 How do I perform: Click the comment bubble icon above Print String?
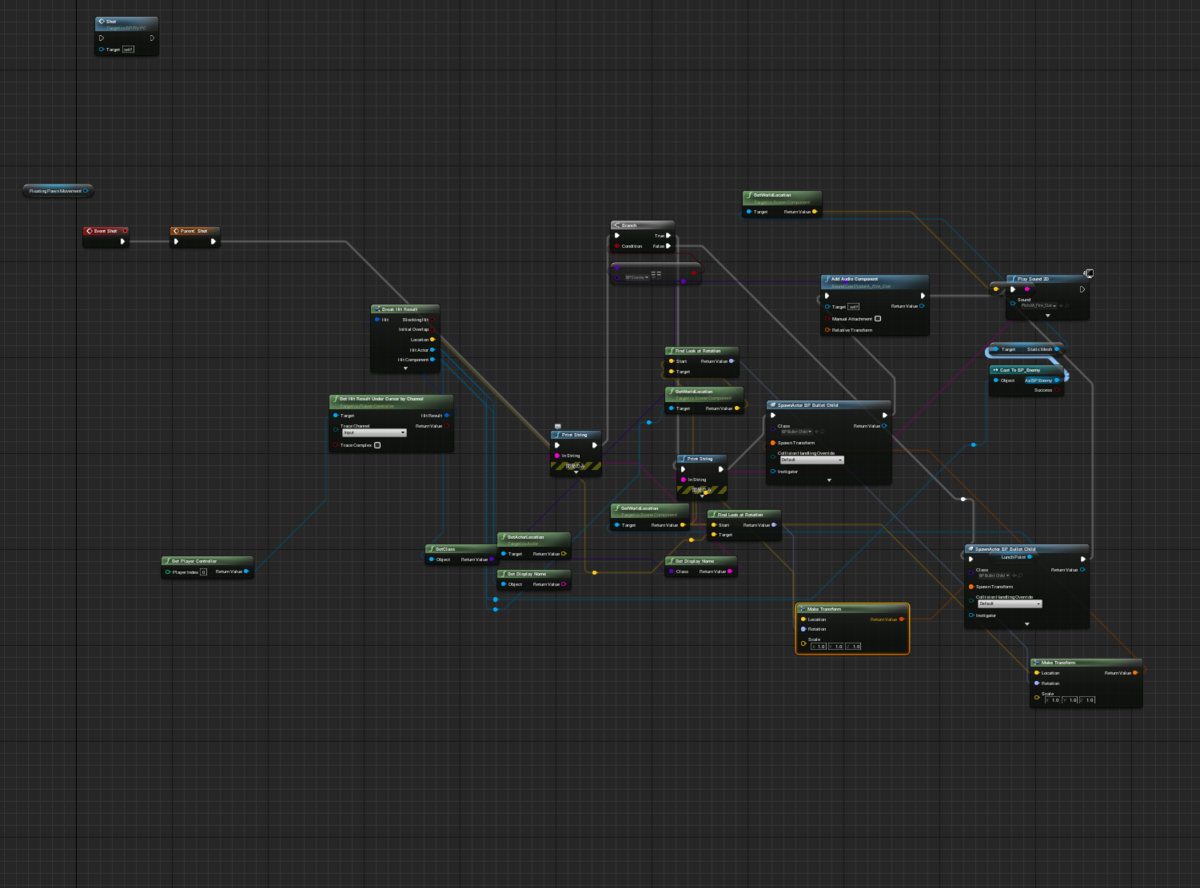point(557,425)
